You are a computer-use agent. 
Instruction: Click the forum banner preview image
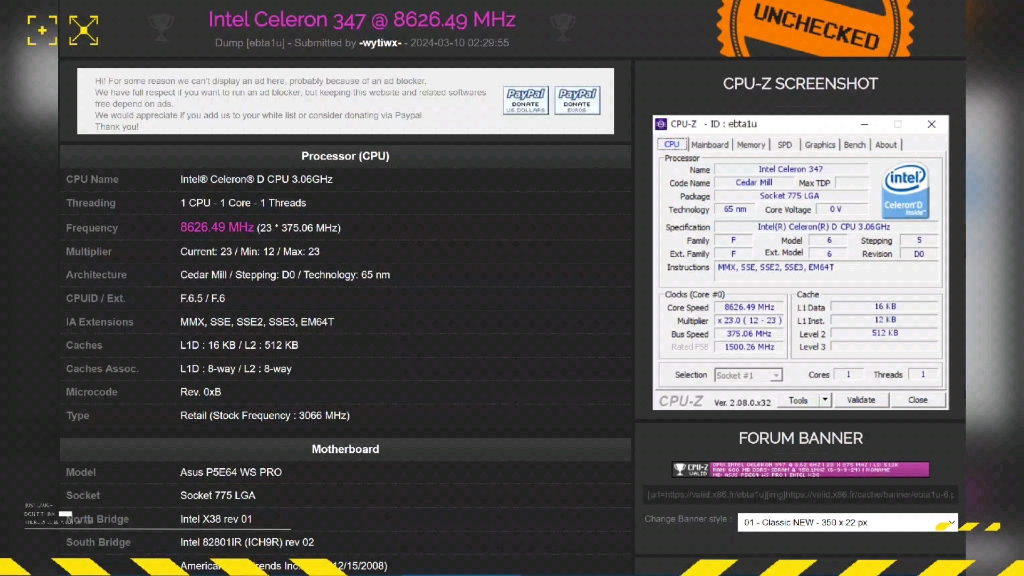click(801, 469)
